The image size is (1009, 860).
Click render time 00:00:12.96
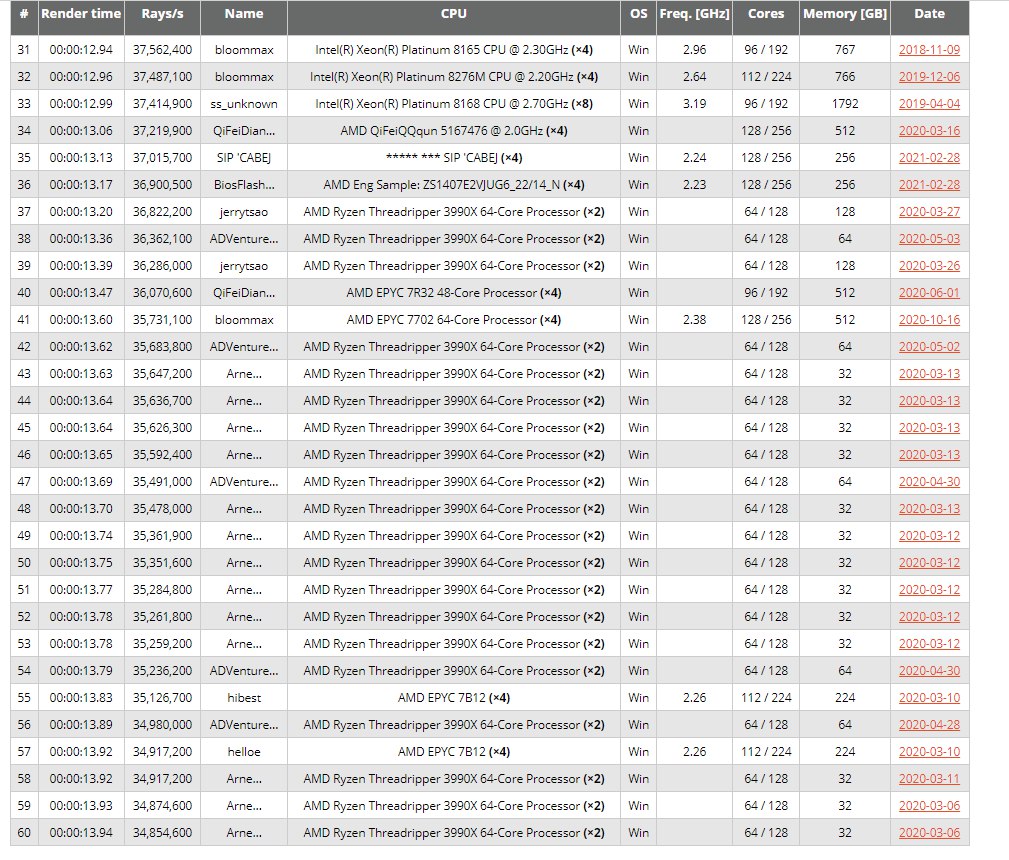pos(81,77)
